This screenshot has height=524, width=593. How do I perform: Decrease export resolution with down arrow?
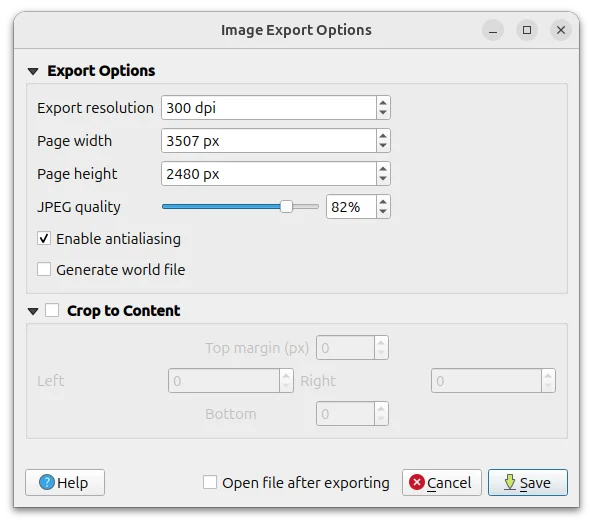tap(383, 113)
